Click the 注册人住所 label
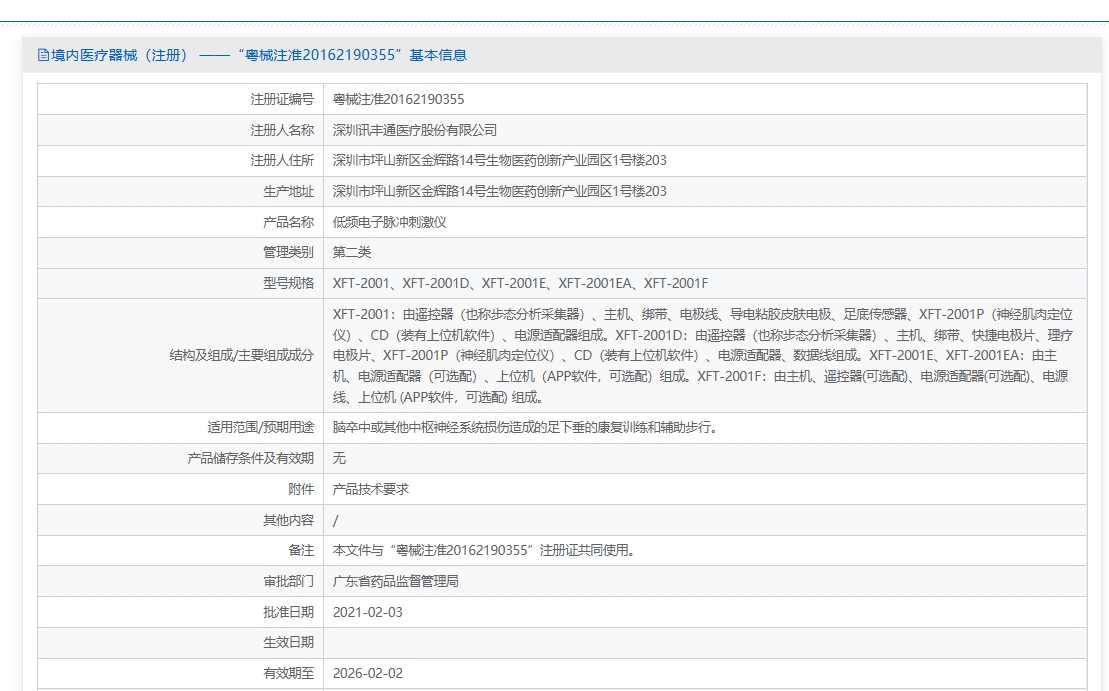 [x=281, y=161]
